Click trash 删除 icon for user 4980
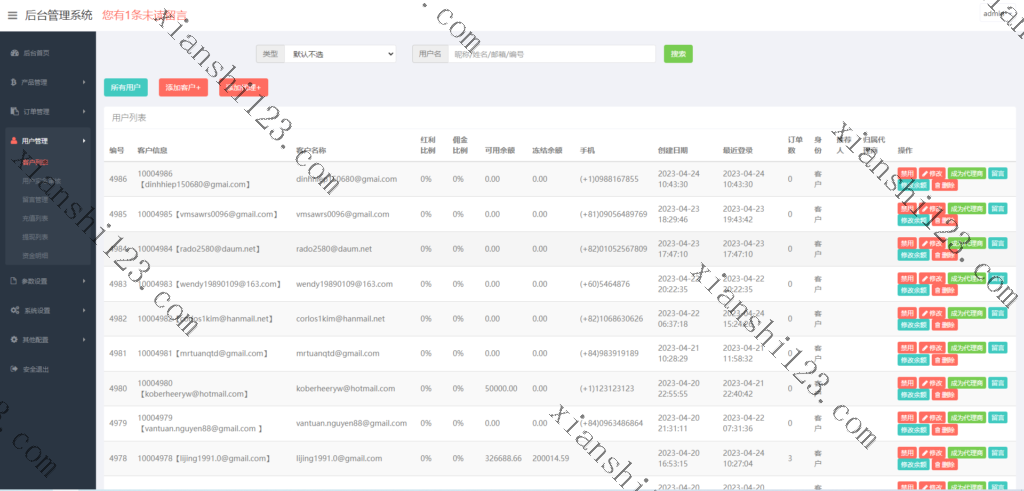Screen dimensions: 1024x491 click(938, 395)
